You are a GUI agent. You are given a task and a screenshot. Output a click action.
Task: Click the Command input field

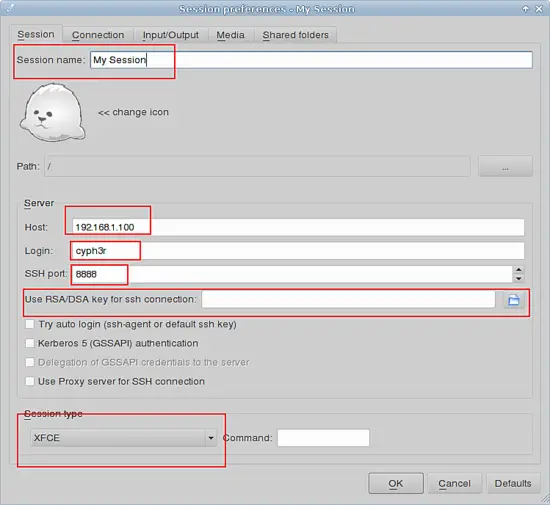(323, 438)
